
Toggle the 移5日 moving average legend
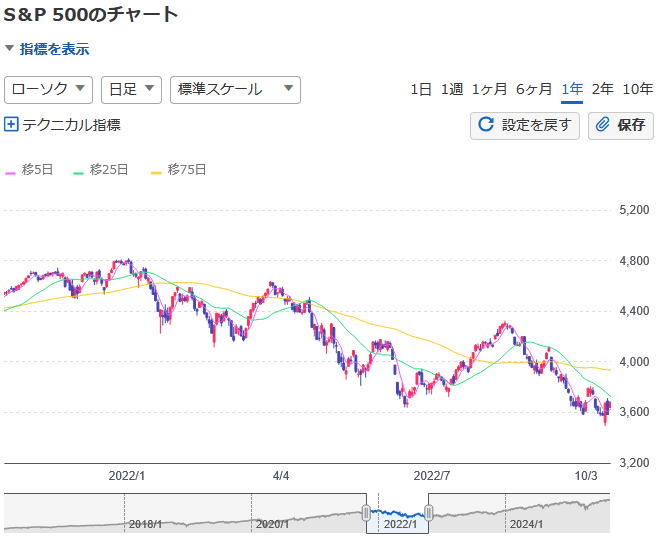[x=29, y=170]
